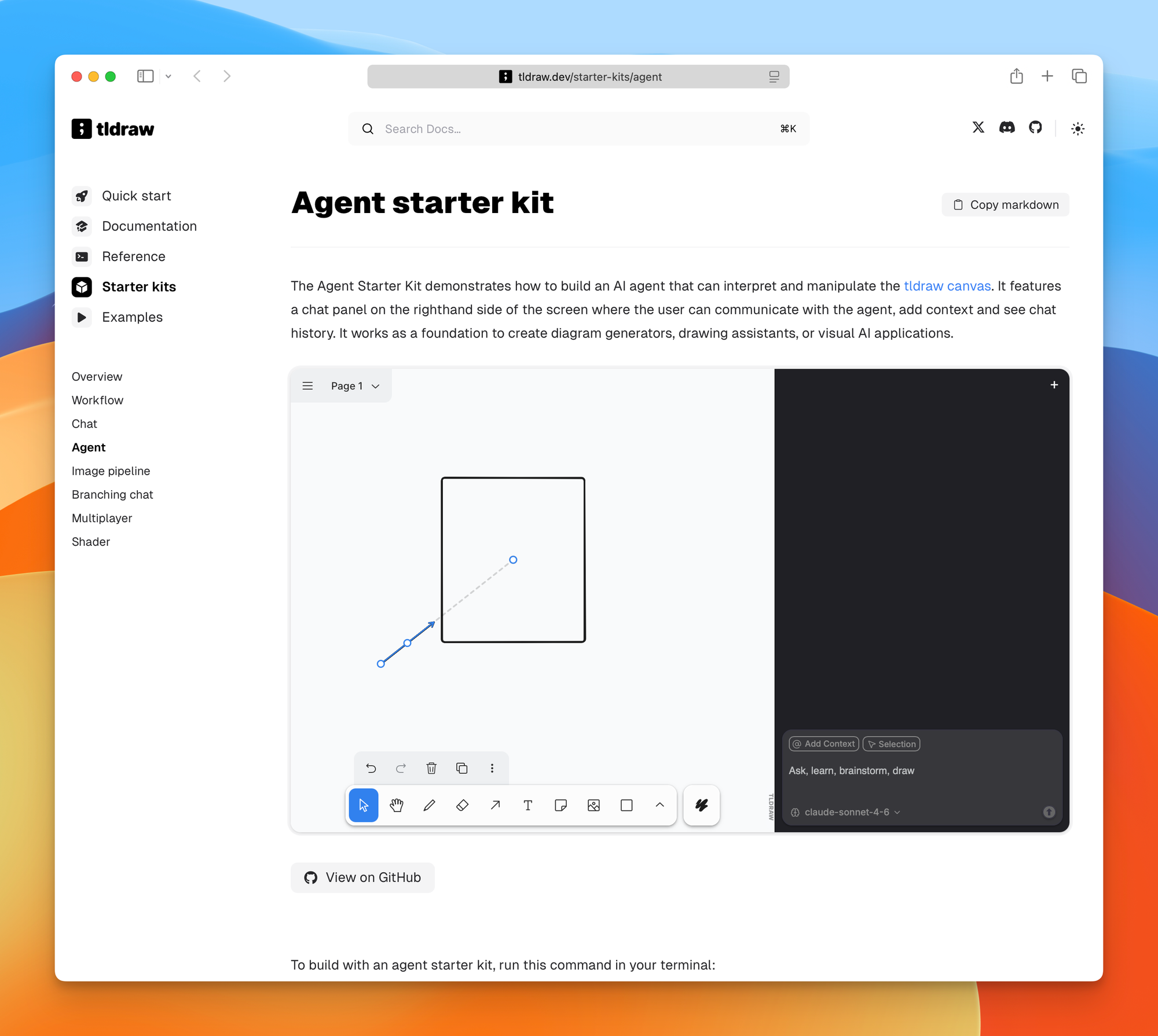Go to Branching chat starter kit

point(112,495)
